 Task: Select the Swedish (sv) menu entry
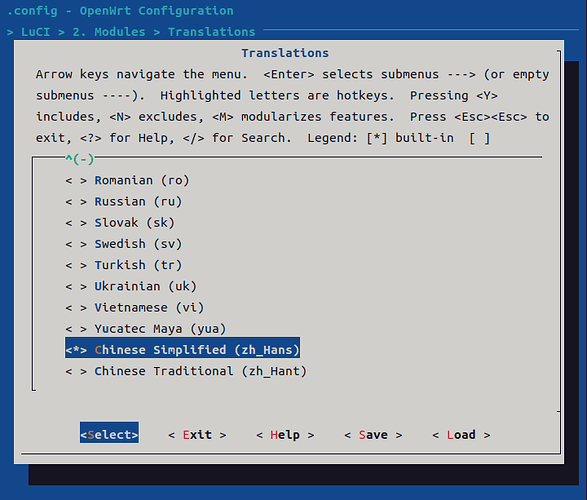[124, 244]
